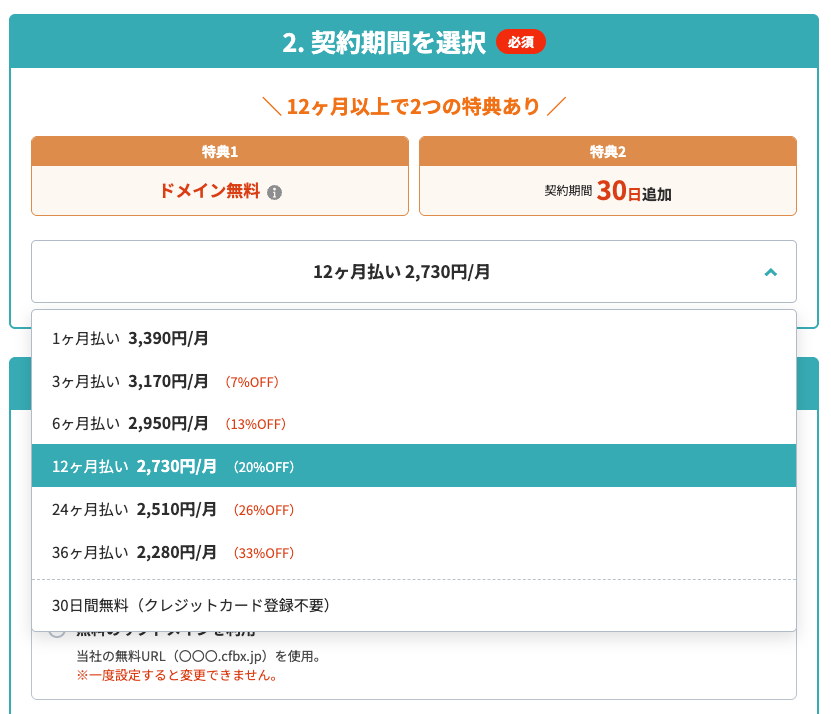Click the (26%OFF) discount label
Viewport: 831px width, 714px height.
point(263,510)
